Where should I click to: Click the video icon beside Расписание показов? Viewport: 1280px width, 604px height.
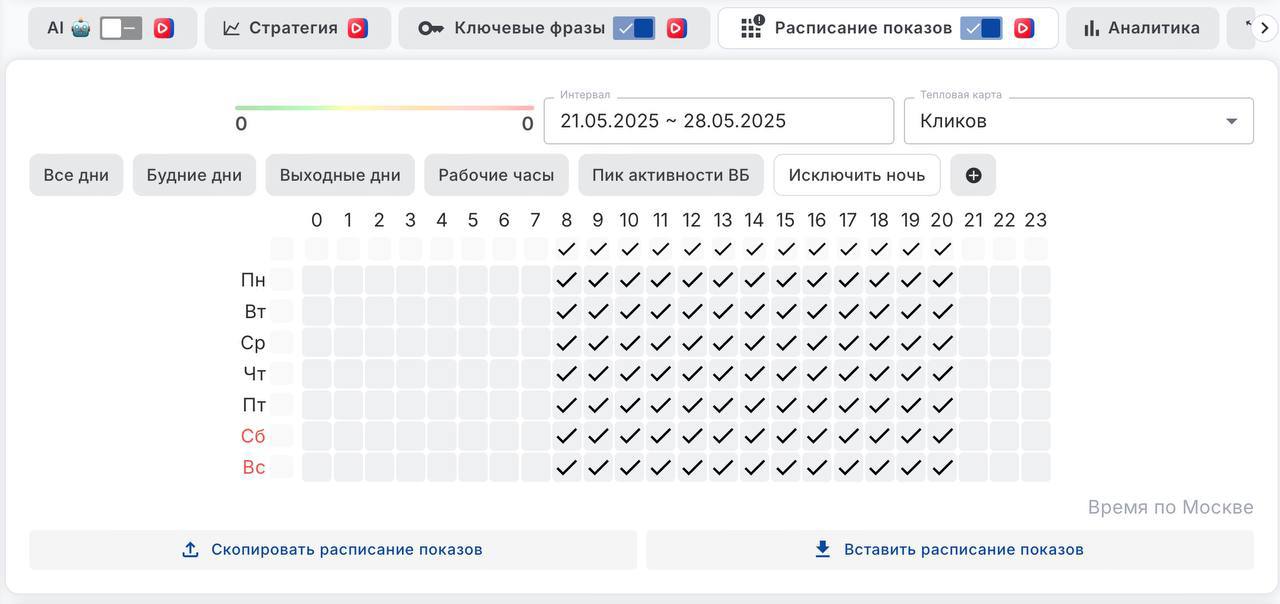pos(1023,28)
